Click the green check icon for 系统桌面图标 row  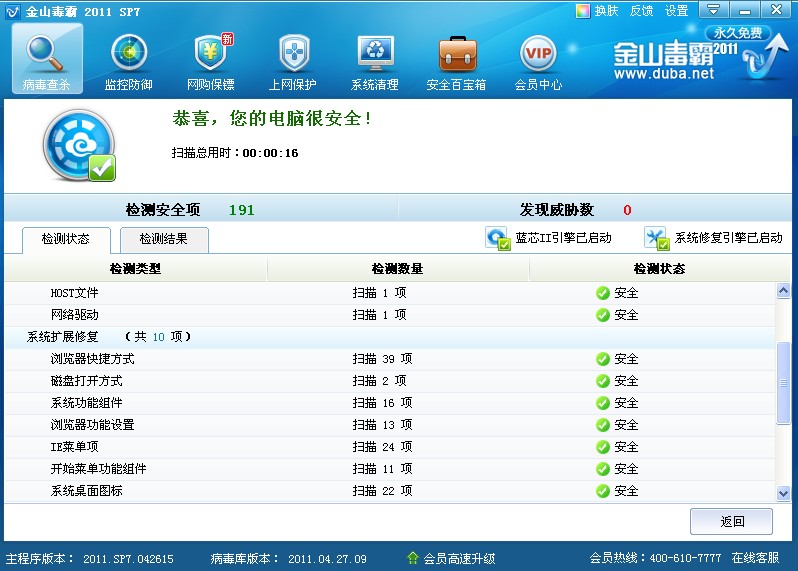point(603,491)
